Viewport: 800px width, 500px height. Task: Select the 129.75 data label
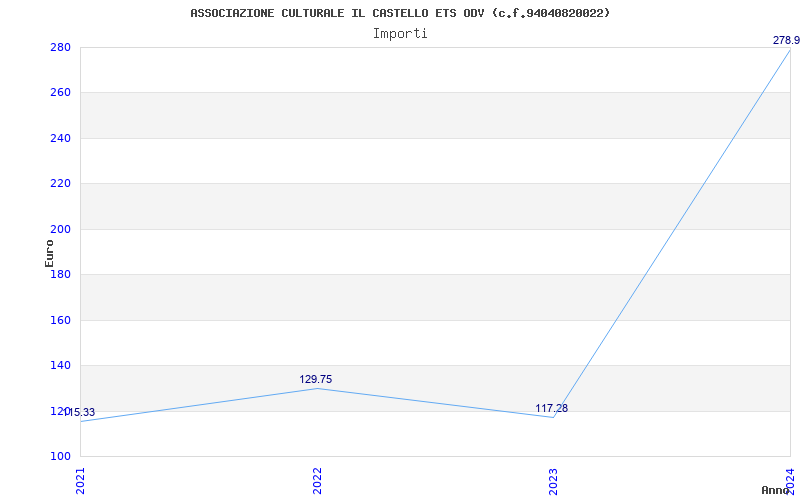(315, 379)
